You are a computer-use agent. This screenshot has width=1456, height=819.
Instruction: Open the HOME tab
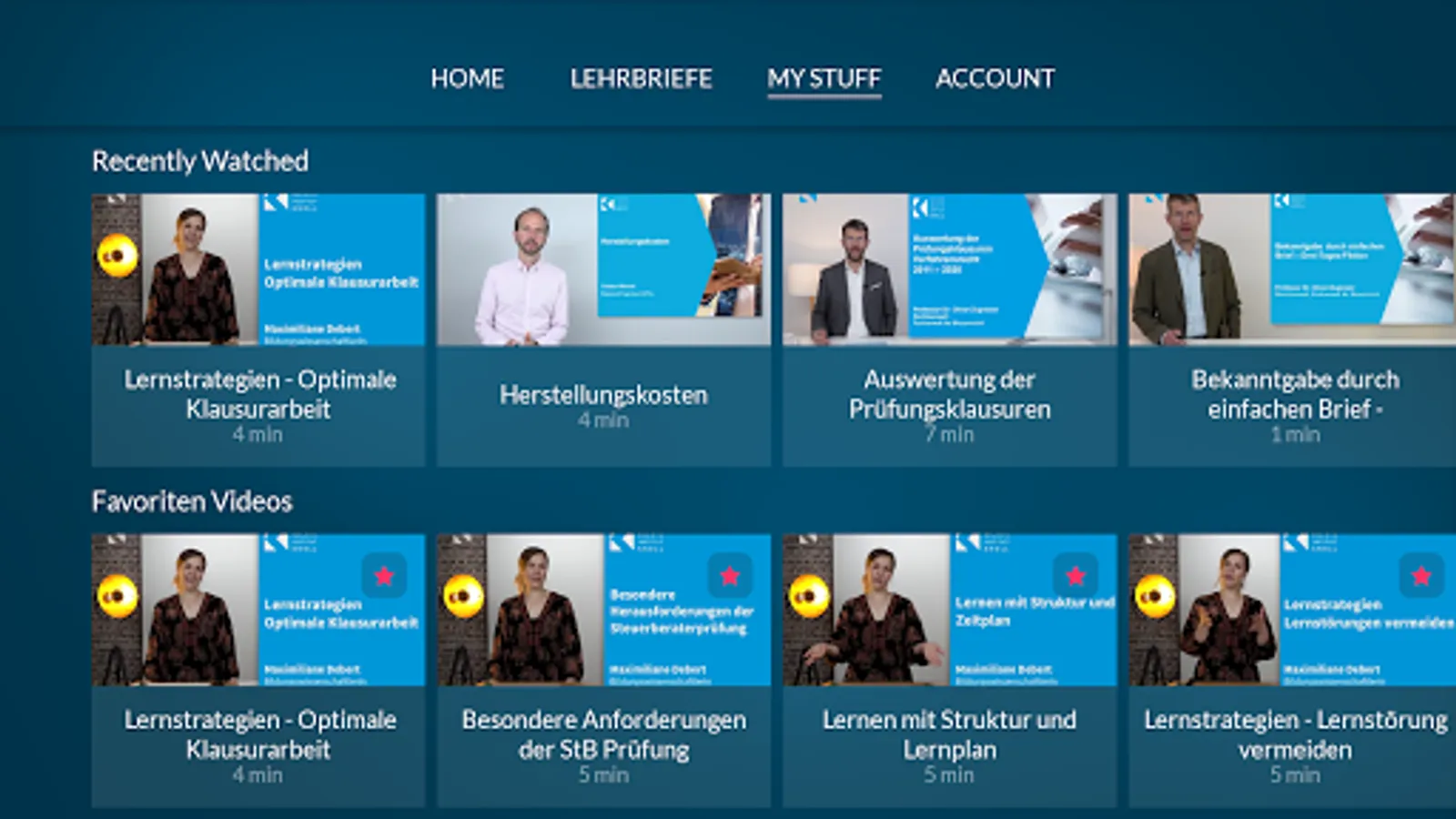[468, 78]
